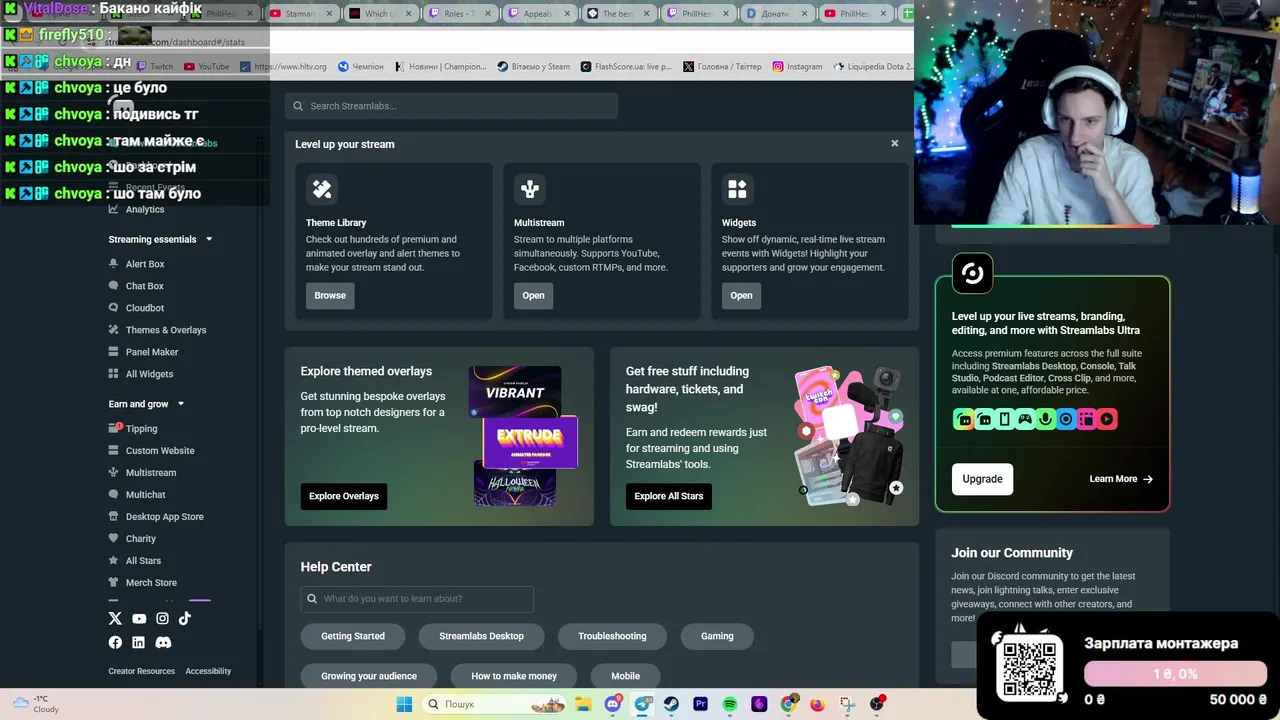The width and height of the screenshot is (1280, 720).
Task: Open Creator Resources footer link
Action: coord(142,671)
